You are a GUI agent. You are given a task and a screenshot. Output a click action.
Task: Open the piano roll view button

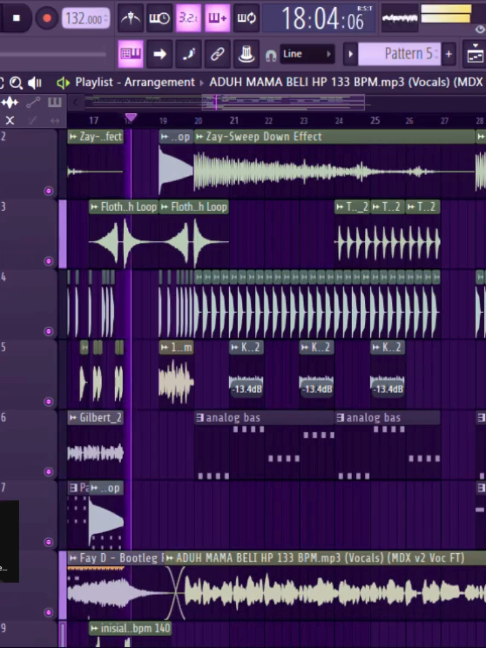tap(131, 54)
